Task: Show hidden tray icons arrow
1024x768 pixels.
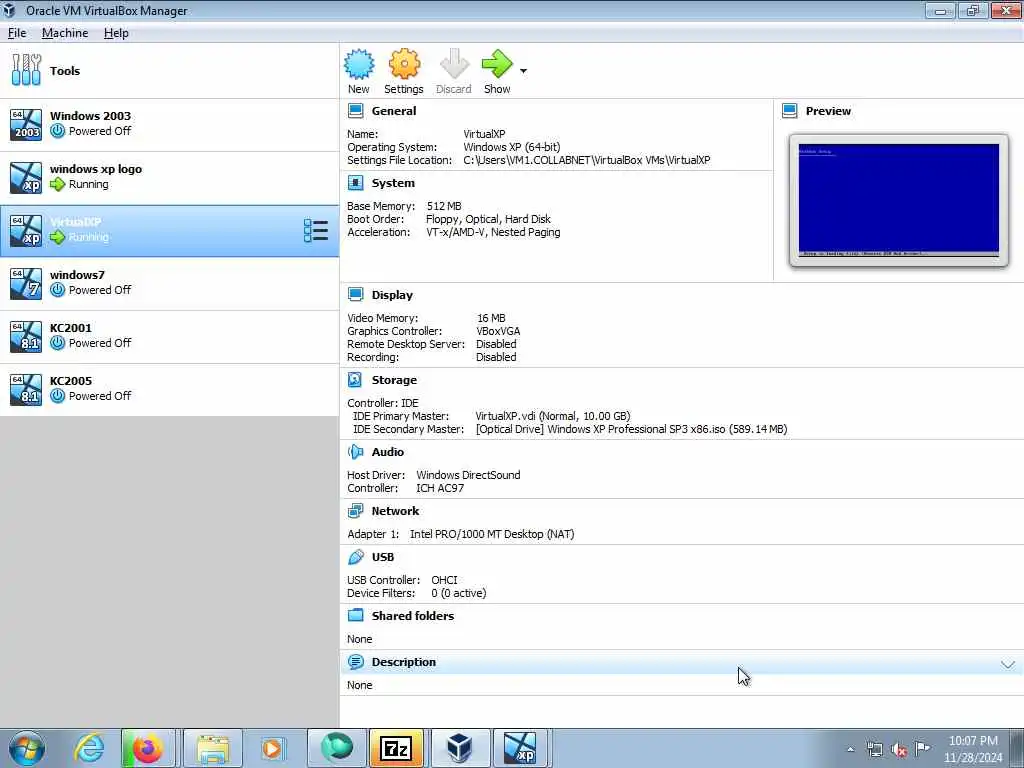Action: click(x=850, y=749)
